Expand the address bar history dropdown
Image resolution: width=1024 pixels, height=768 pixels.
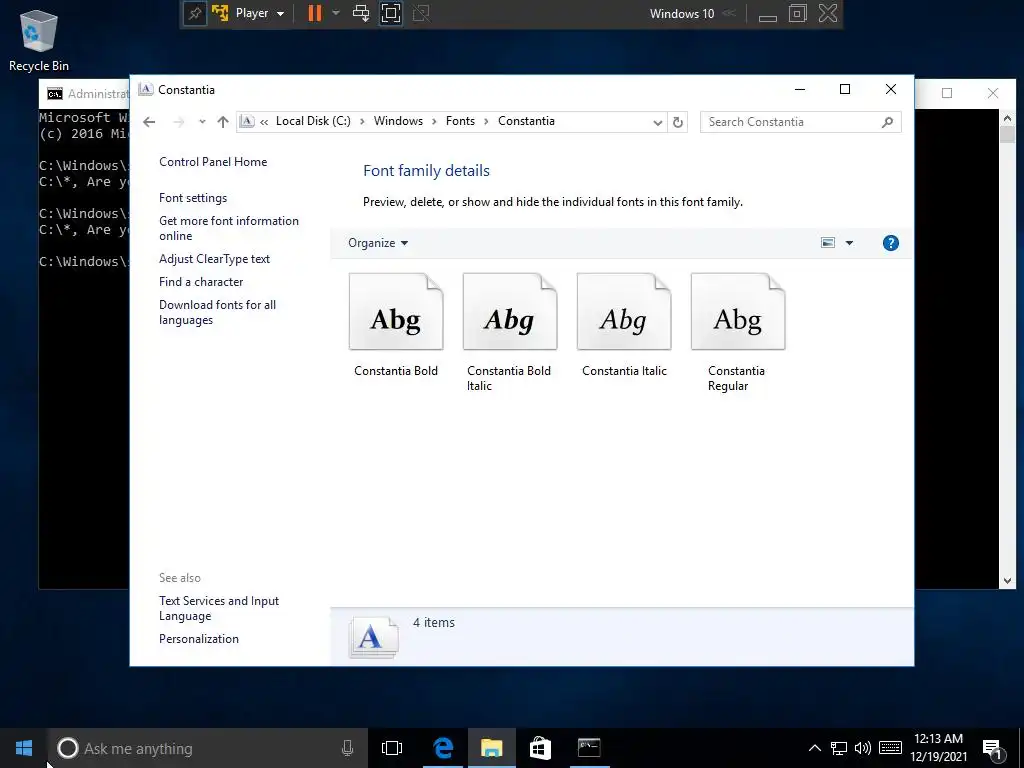pyautogui.click(x=658, y=122)
